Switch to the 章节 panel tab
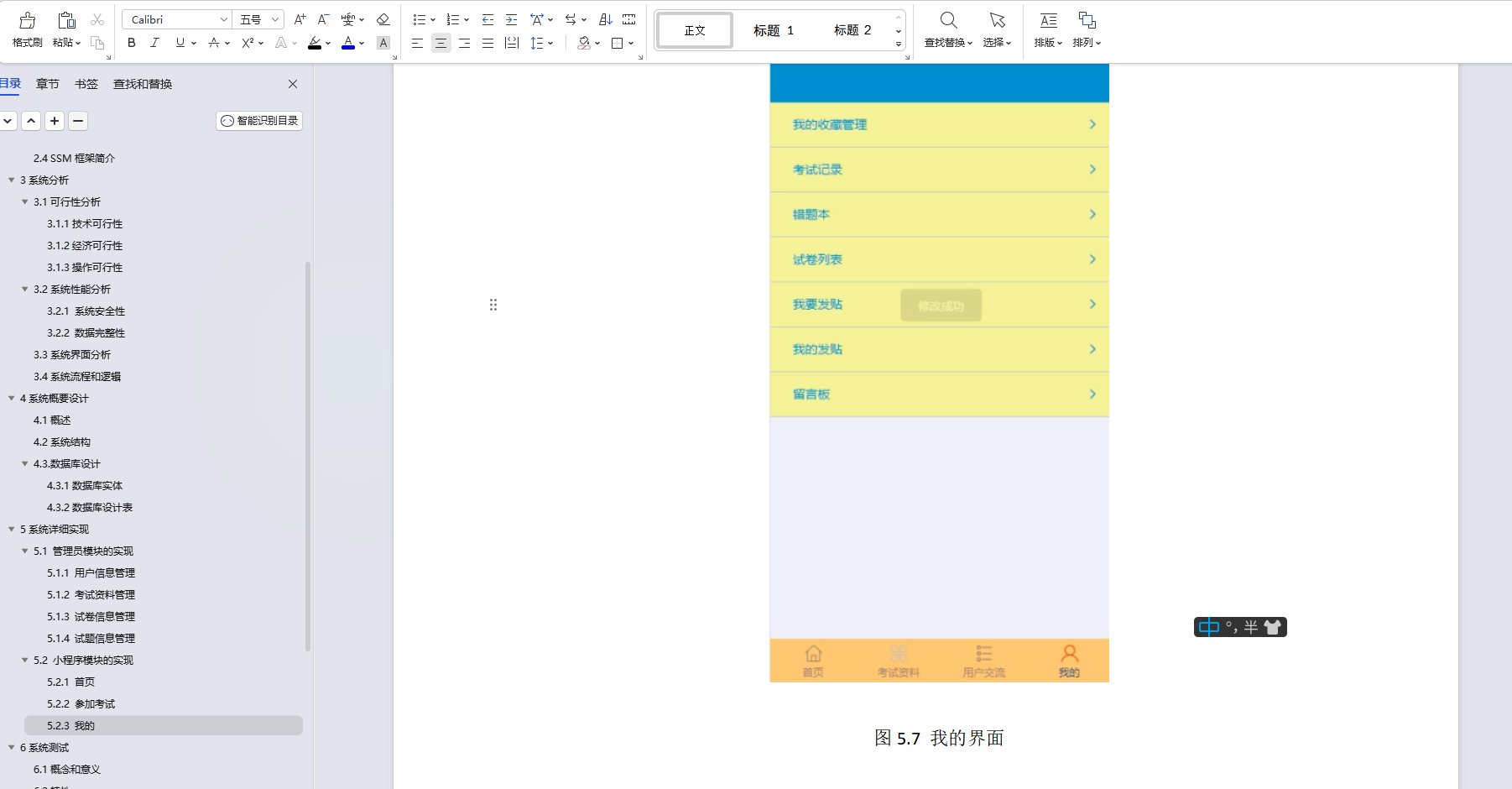 (x=47, y=83)
